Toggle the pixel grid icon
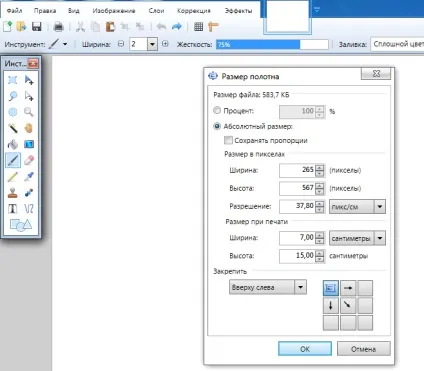This screenshot has width=424, height=371. tap(198, 27)
